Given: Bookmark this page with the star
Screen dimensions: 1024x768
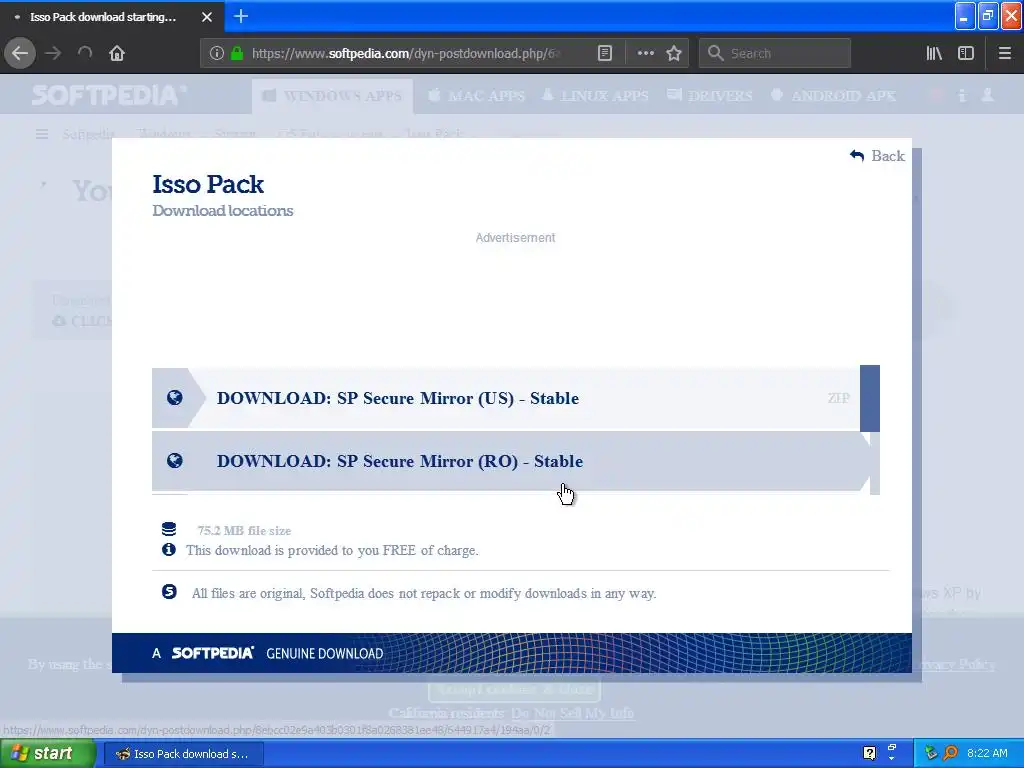Looking at the screenshot, I should (674, 54).
